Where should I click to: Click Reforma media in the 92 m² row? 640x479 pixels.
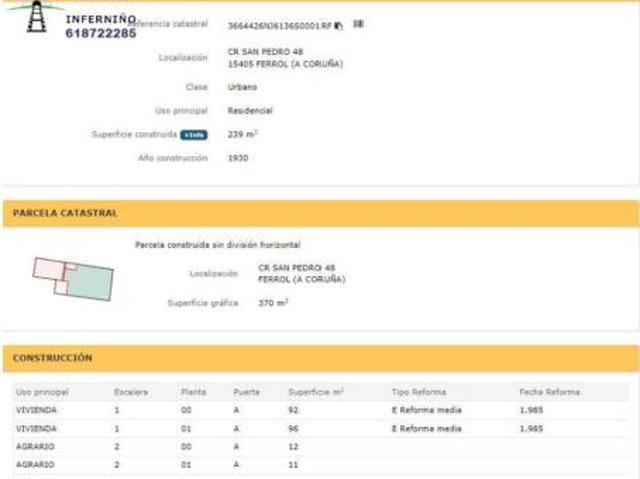pos(431,410)
